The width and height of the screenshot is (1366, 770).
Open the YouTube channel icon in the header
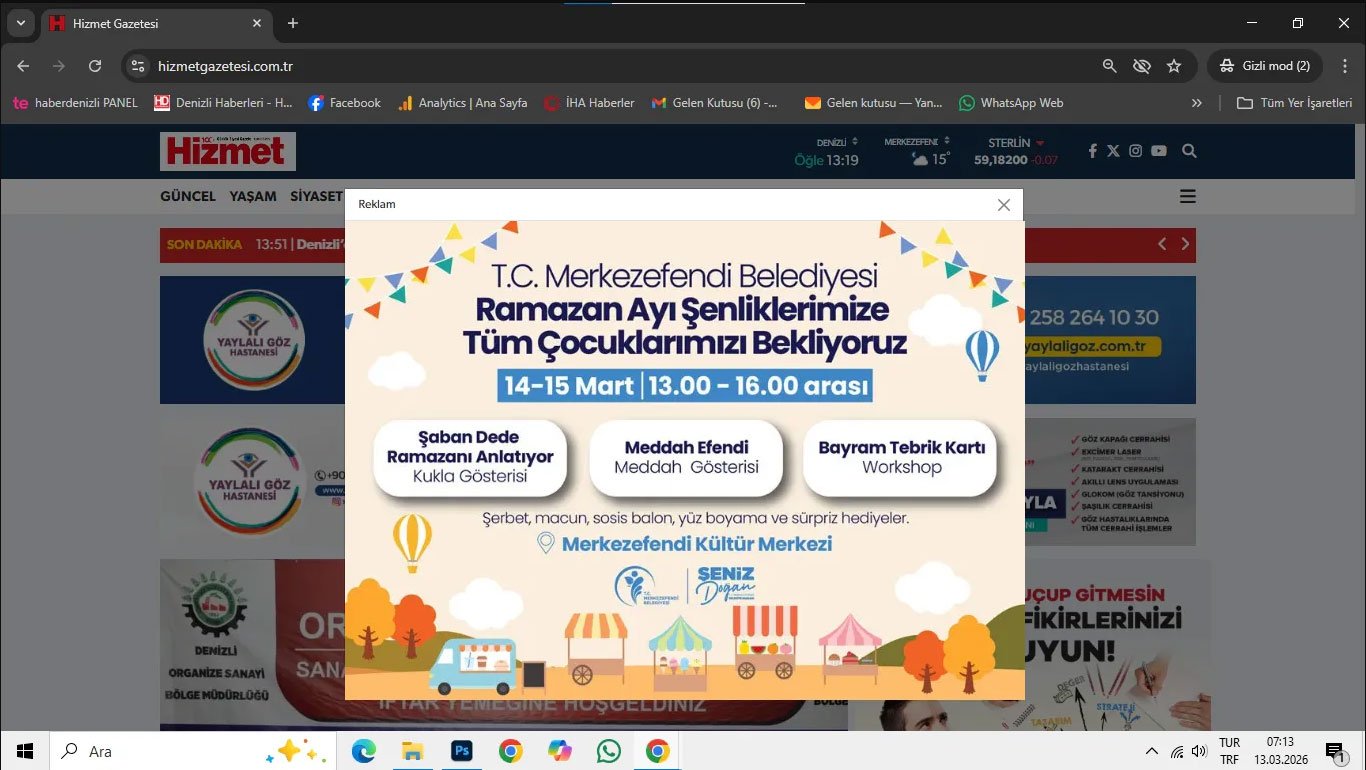pyautogui.click(x=1158, y=150)
